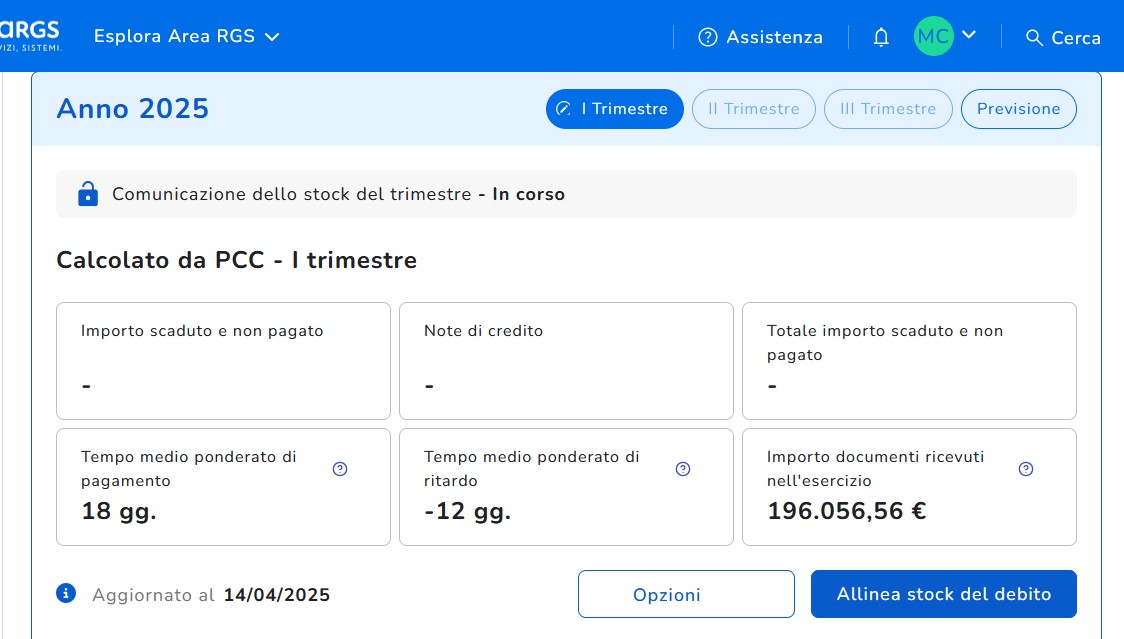The image size is (1124, 639).
Task: Click the edit icon in I Trimestre tab
Action: (563, 109)
